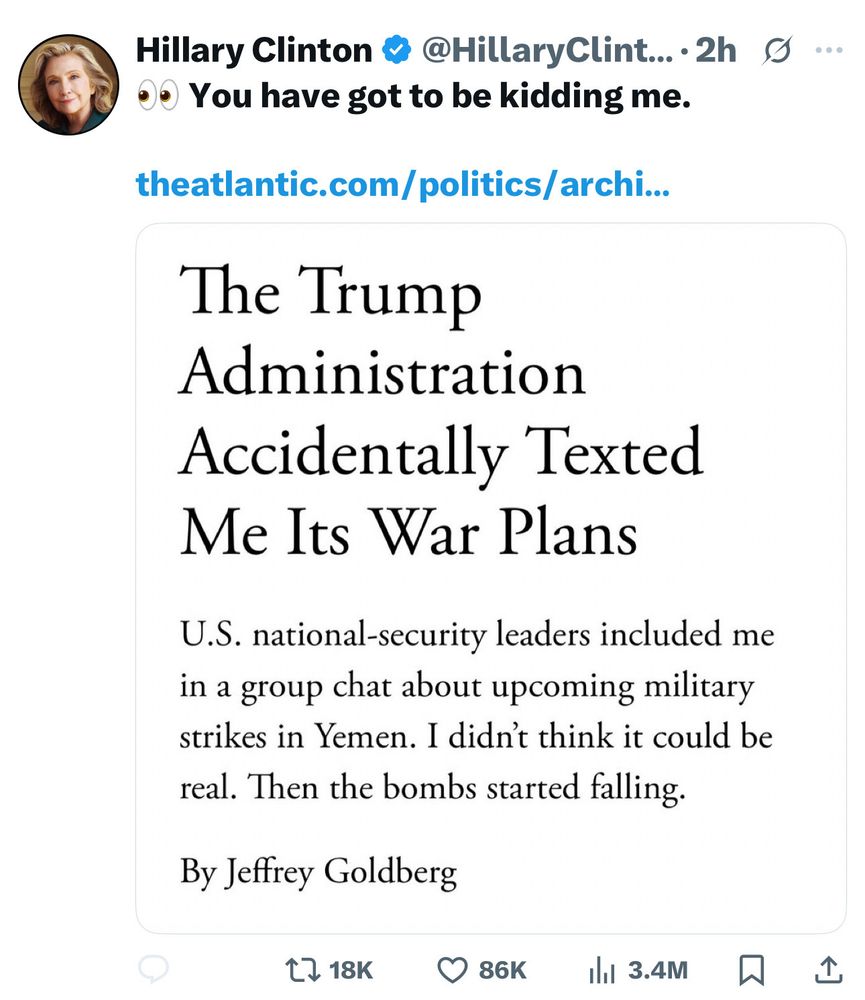This screenshot has height=1000, width=865.
Task: Click the 86K likes count
Action: point(502,968)
